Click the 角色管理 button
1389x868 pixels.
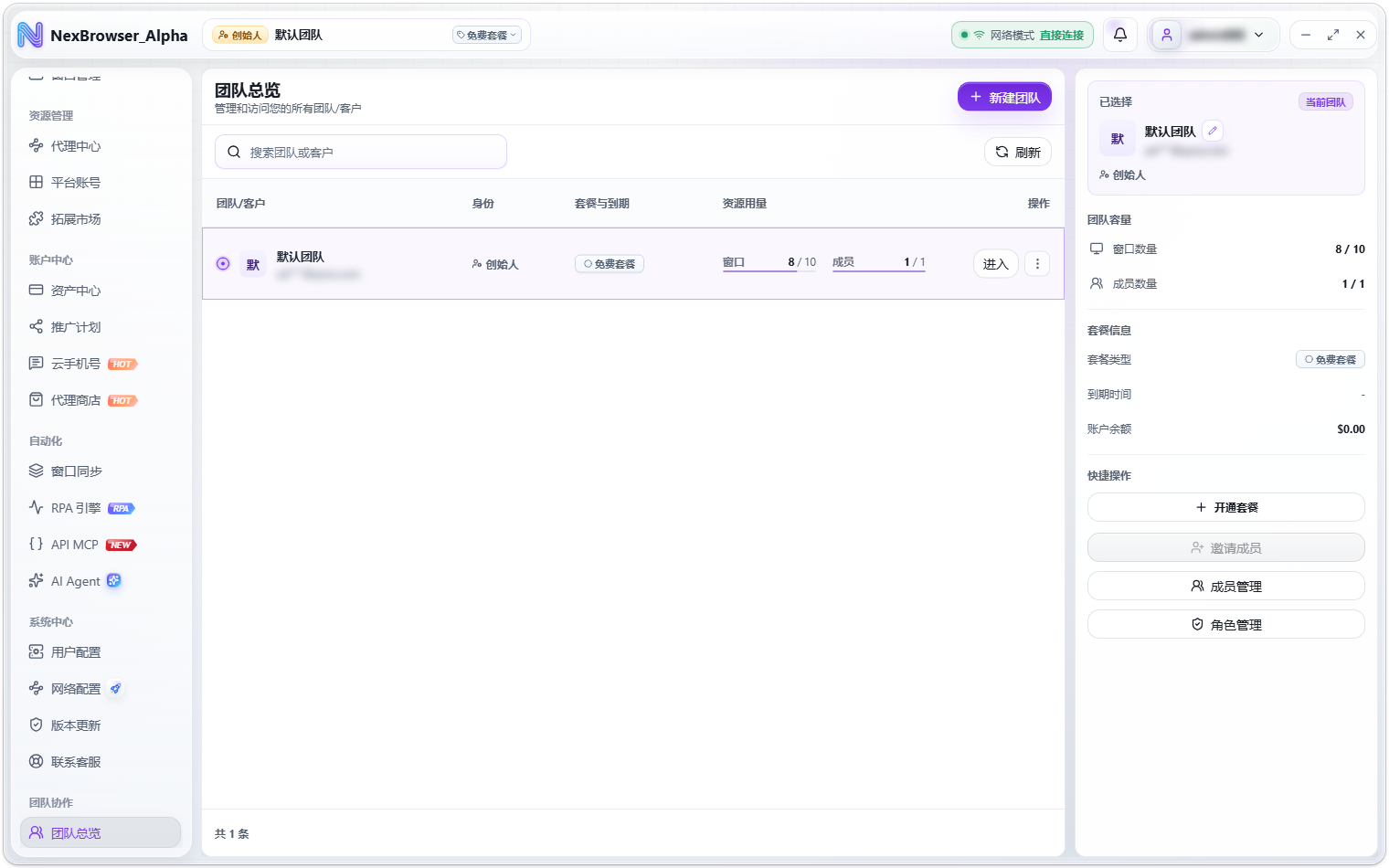(1225, 624)
